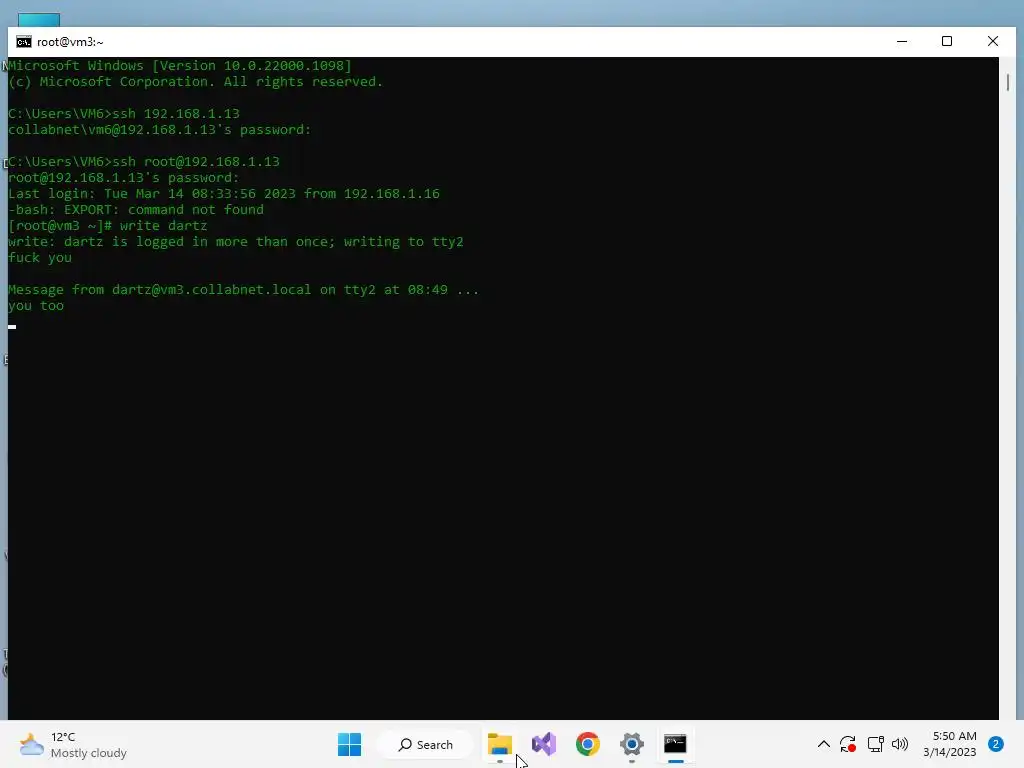Close the root@vm3 terminal window
The image size is (1024, 768).
point(993,41)
